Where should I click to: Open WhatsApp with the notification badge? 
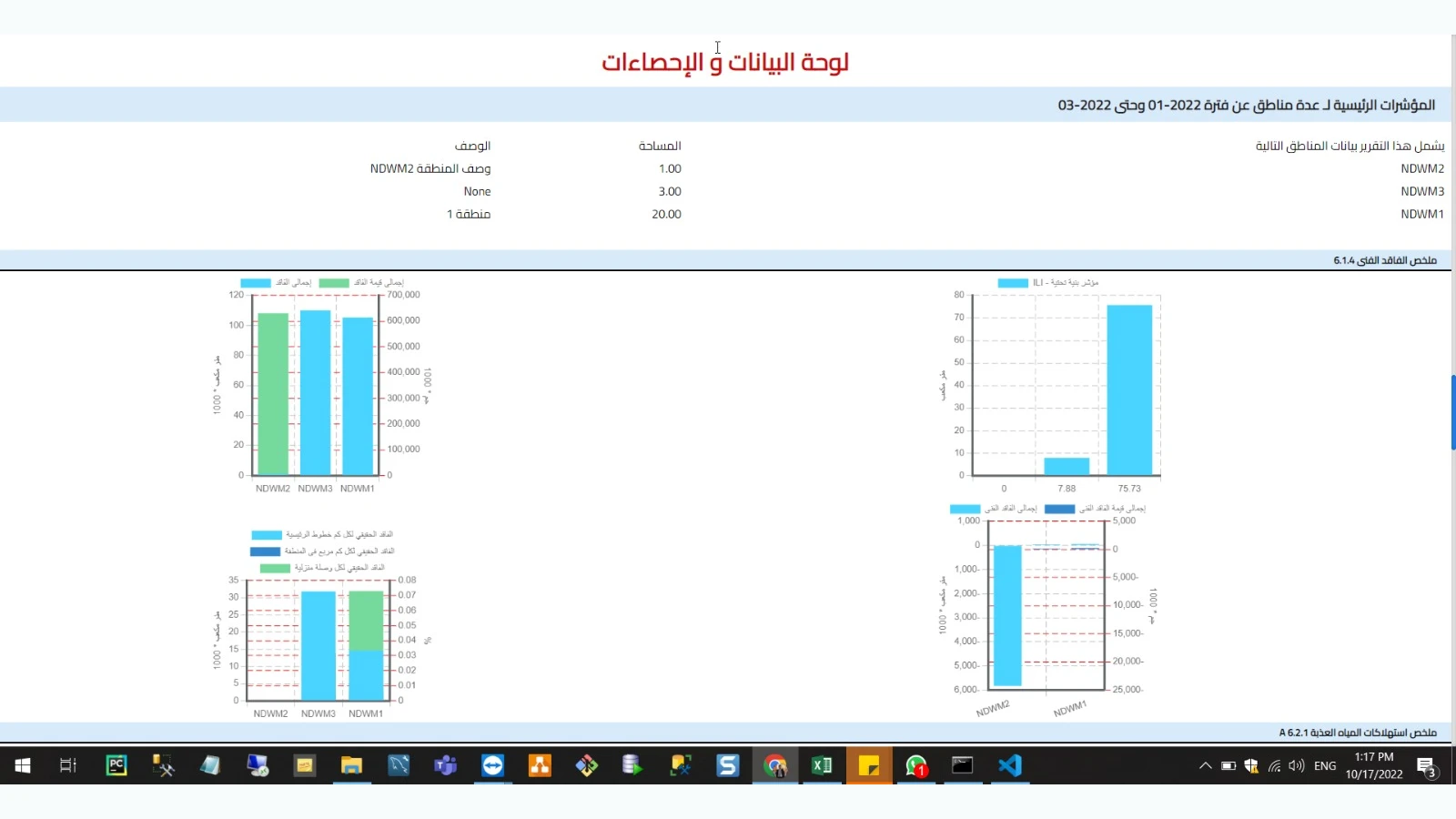click(x=916, y=765)
